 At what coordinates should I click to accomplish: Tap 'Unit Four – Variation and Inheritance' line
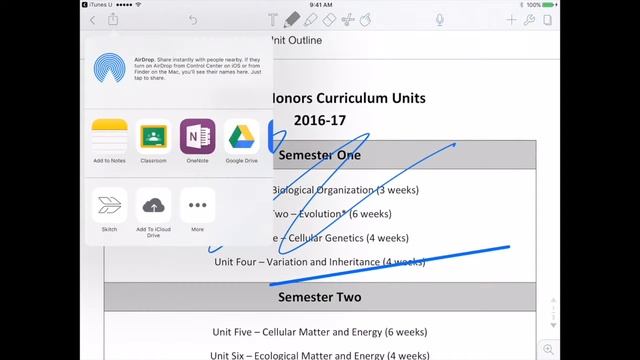pyautogui.click(x=320, y=262)
